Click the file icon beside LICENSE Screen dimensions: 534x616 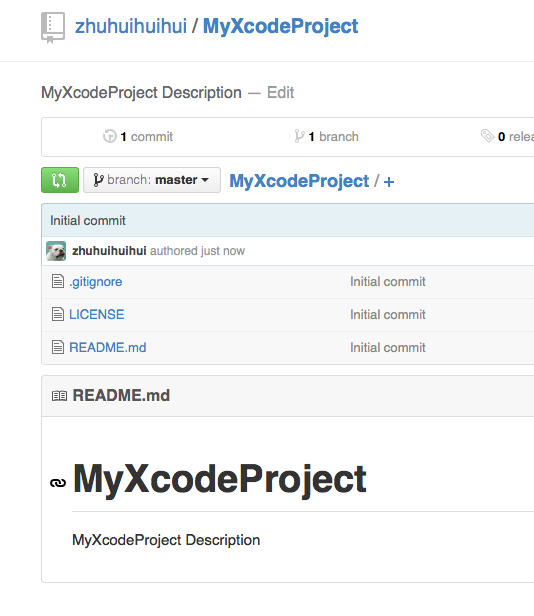click(x=58, y=314)
